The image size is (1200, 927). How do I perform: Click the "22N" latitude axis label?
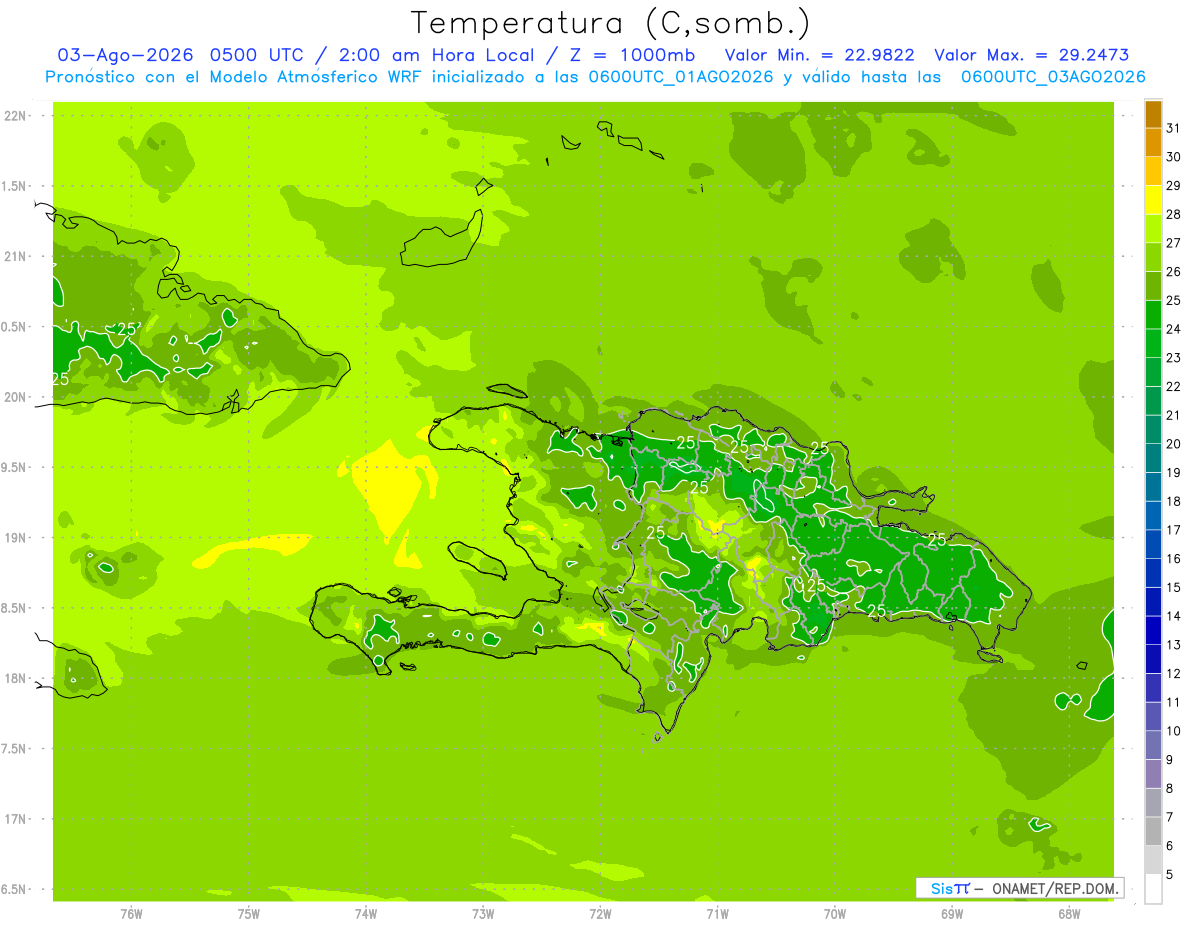[16, 116]
